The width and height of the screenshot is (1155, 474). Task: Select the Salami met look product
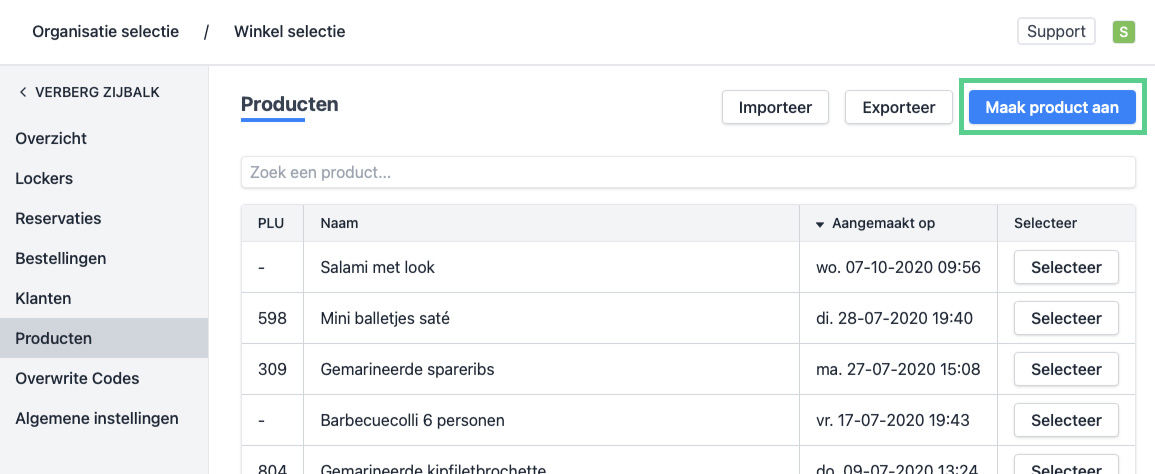(x=1066, y=268)
